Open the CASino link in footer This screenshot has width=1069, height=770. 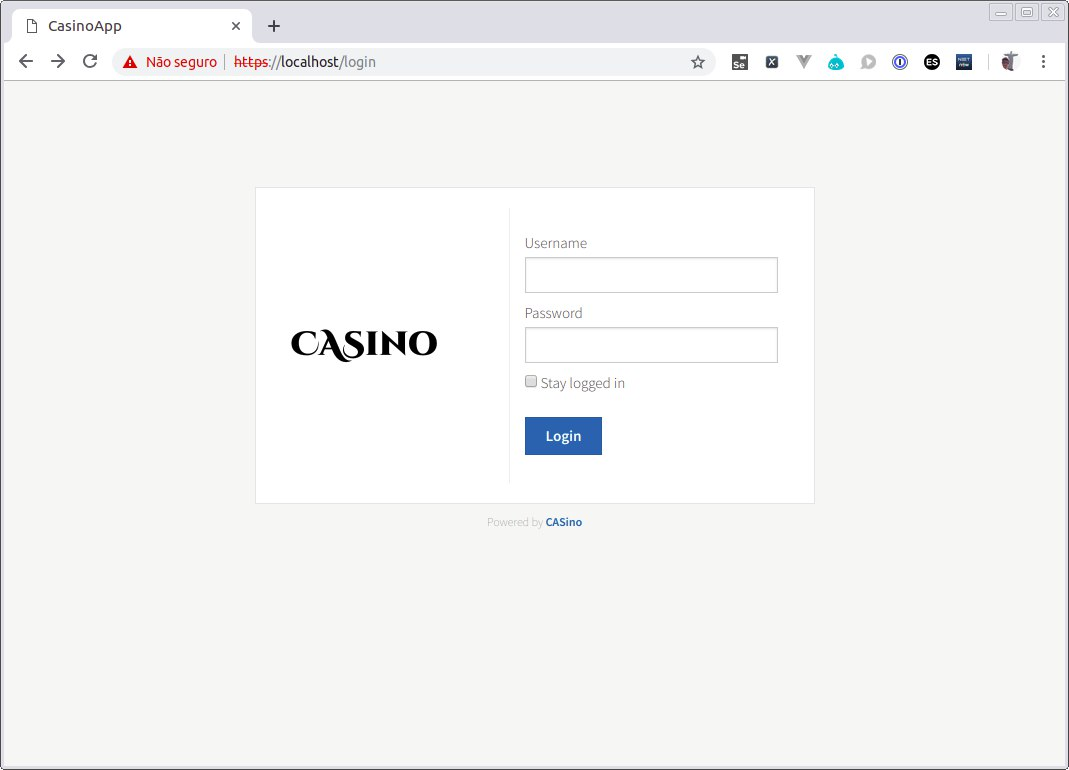click(564, 522)
